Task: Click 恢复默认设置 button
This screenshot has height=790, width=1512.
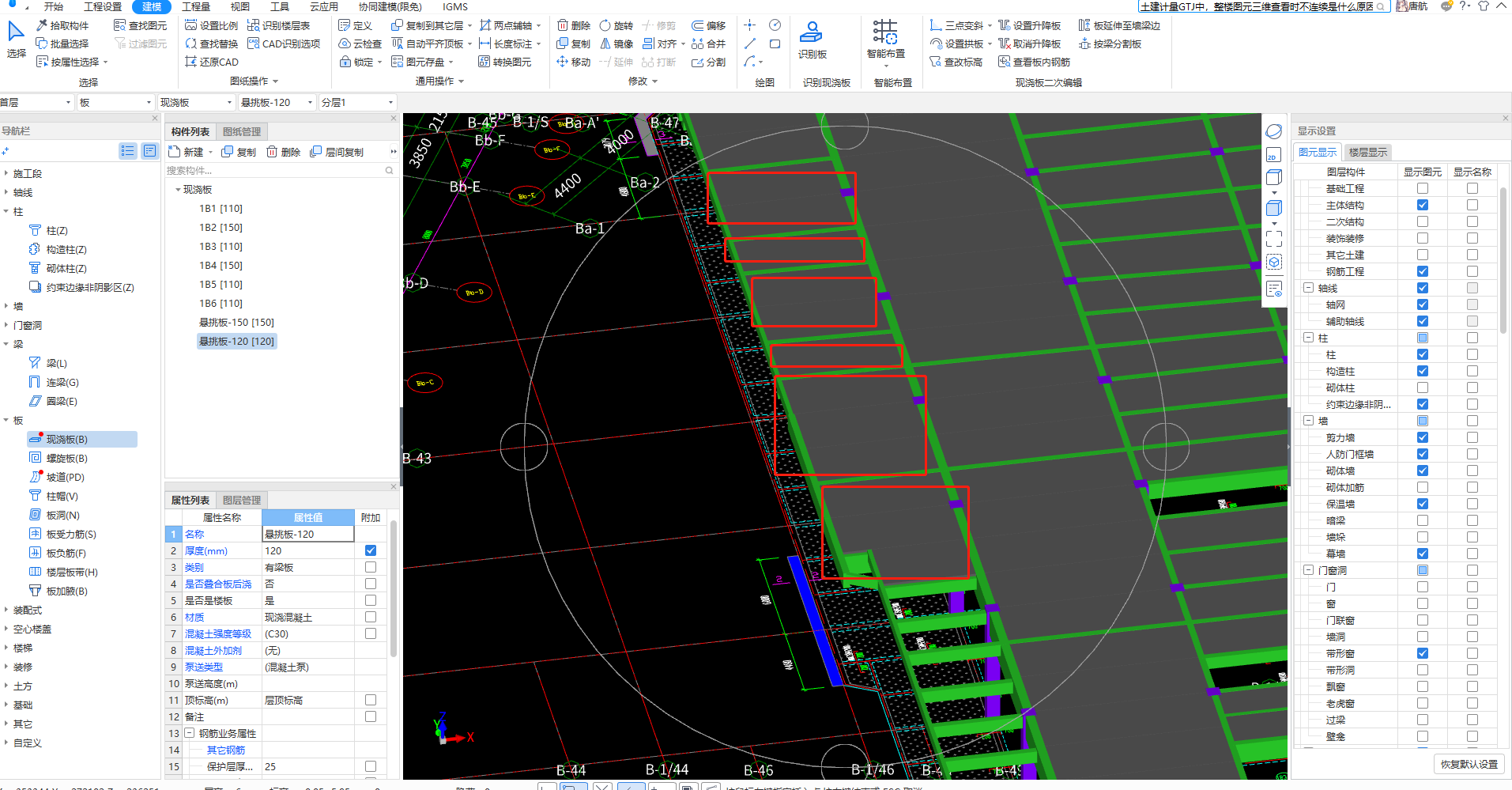Action: click(1469, 764)
